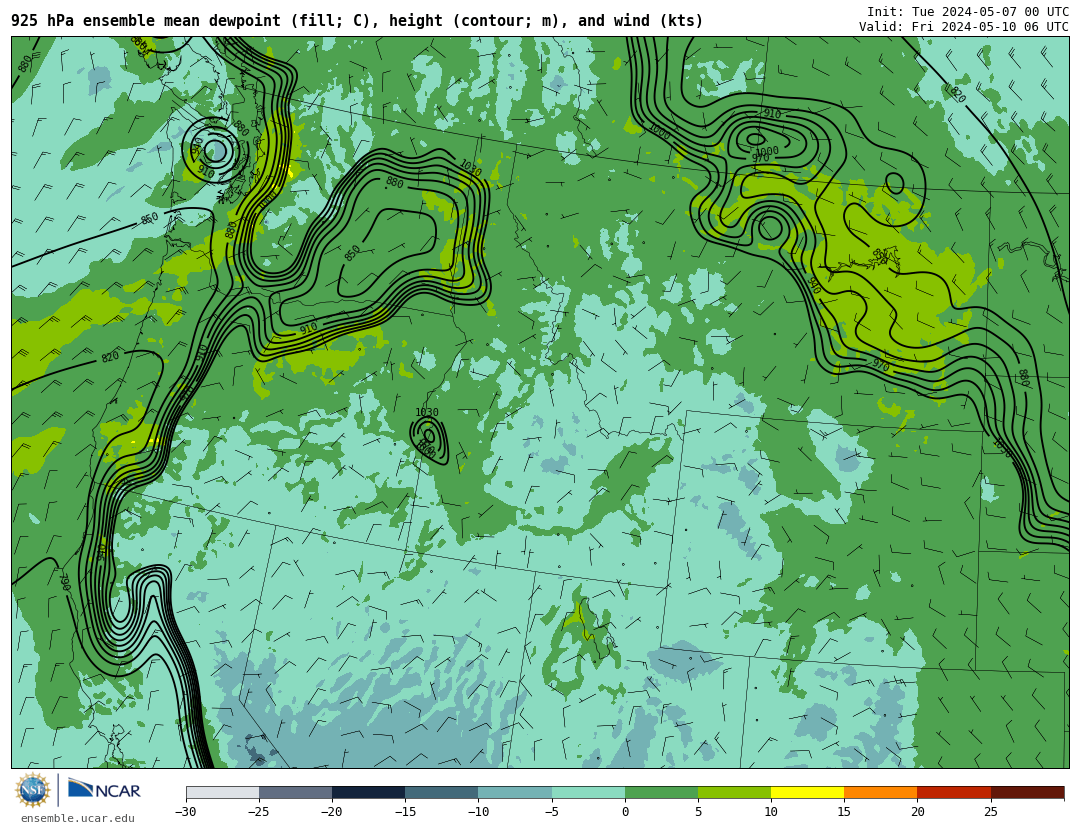Click the NSF logo

[x=32, y=790]
